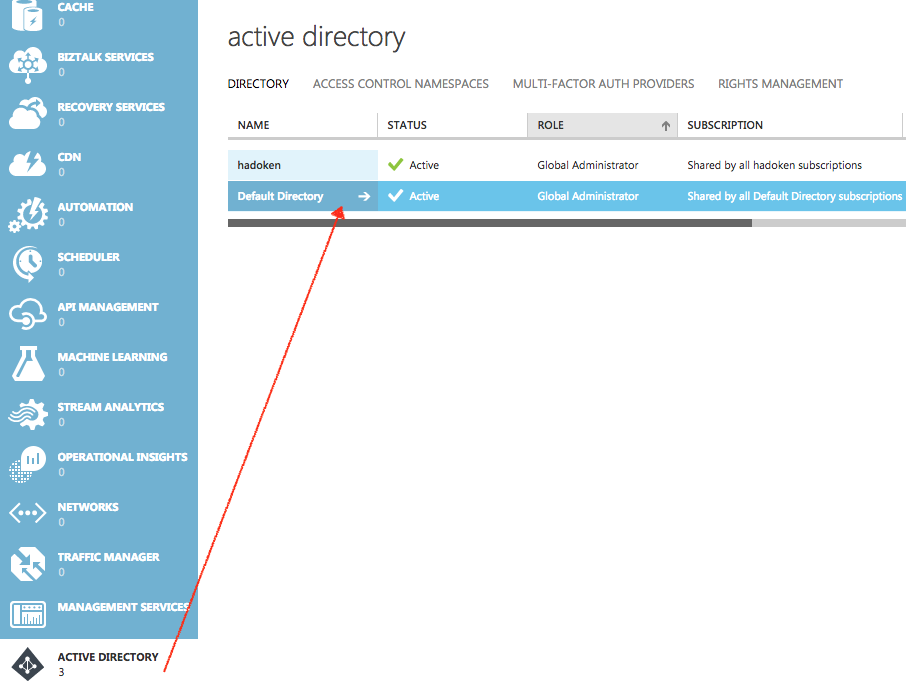This screenshot has width=906, height=687.
Task: Click the white checkmark in Default Directory row
Action: click(x=395, y=196)
